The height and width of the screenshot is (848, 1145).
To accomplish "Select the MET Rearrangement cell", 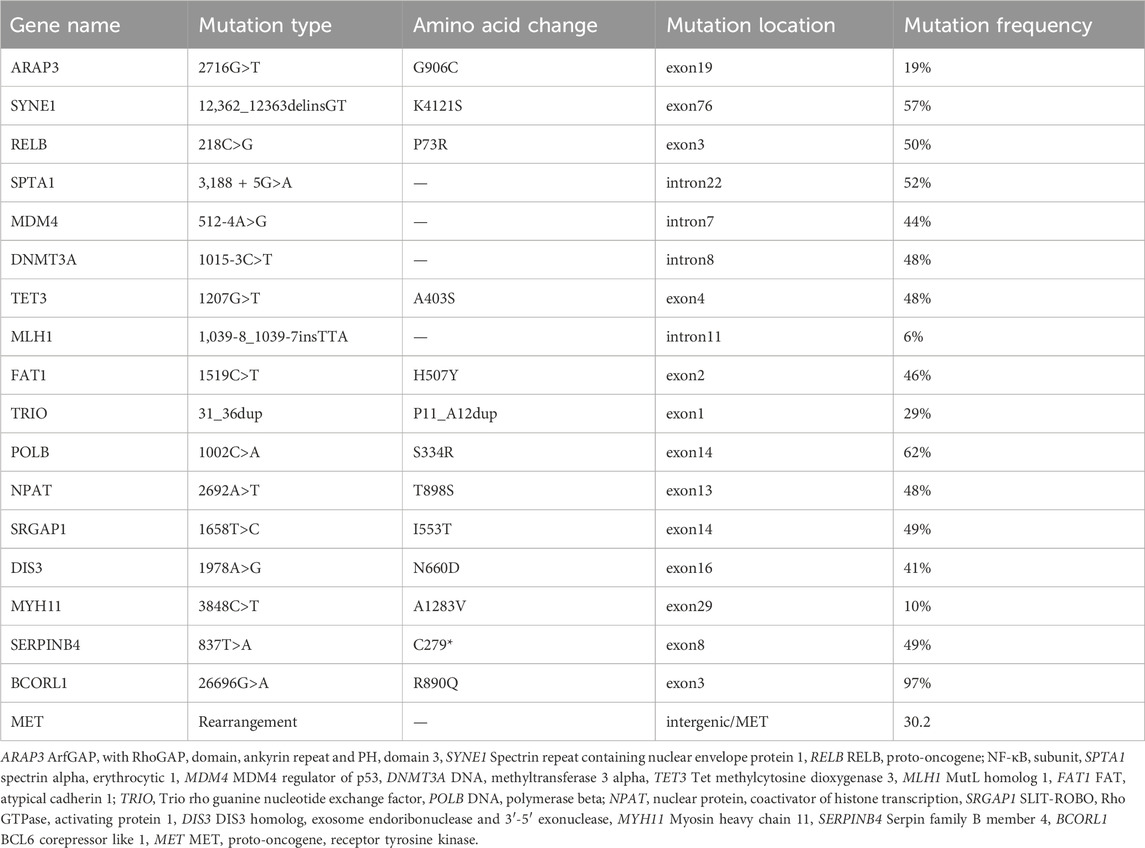I will [x=245, y=689].
